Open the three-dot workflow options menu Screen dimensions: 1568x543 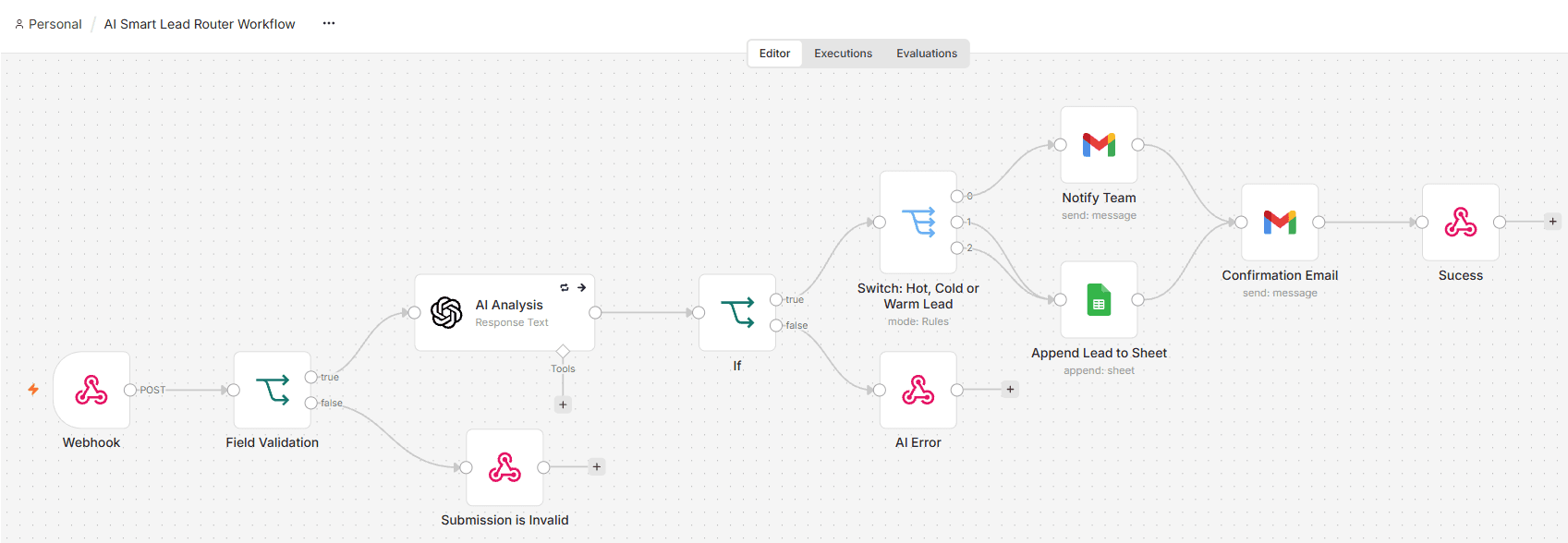329,23
